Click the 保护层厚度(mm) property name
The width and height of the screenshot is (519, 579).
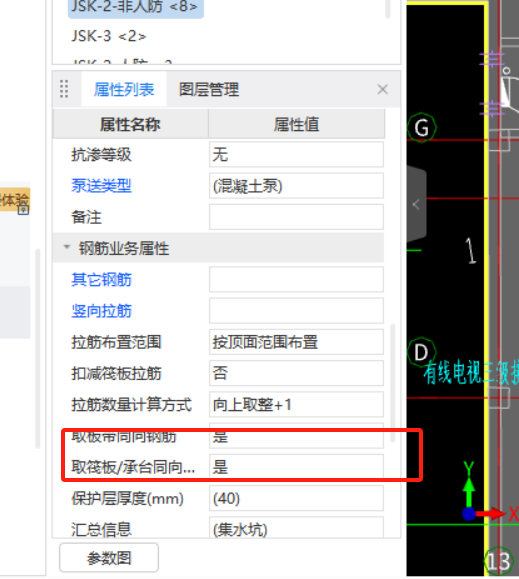(127, 499)
